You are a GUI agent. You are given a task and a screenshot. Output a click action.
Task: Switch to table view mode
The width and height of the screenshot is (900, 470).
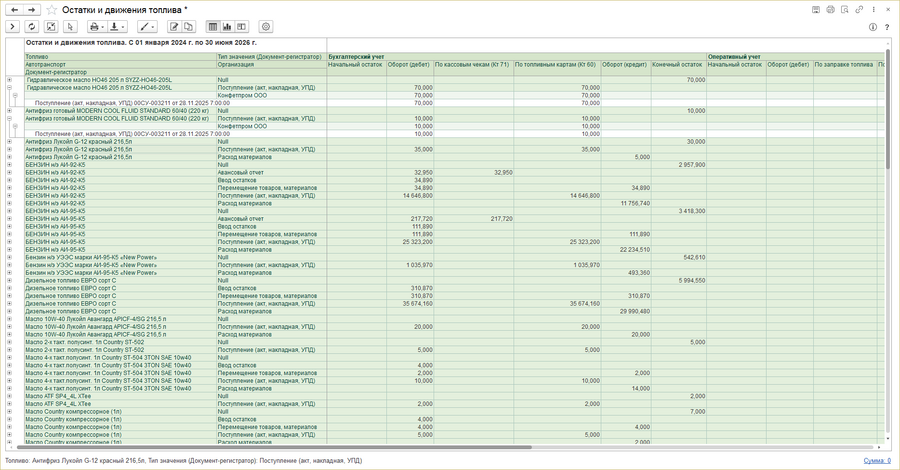click(213, 26)
